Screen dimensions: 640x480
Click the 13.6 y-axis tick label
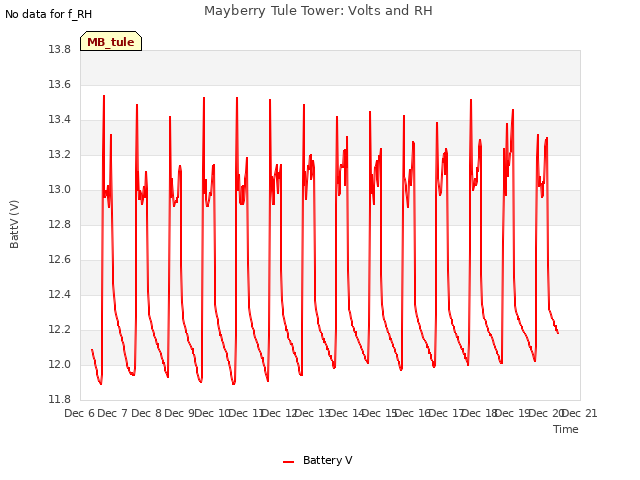[60, 84]
